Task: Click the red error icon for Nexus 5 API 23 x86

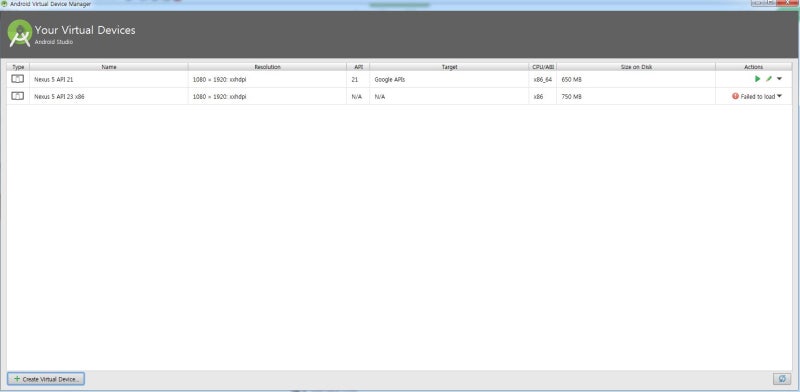Action: tap(735, 96)
